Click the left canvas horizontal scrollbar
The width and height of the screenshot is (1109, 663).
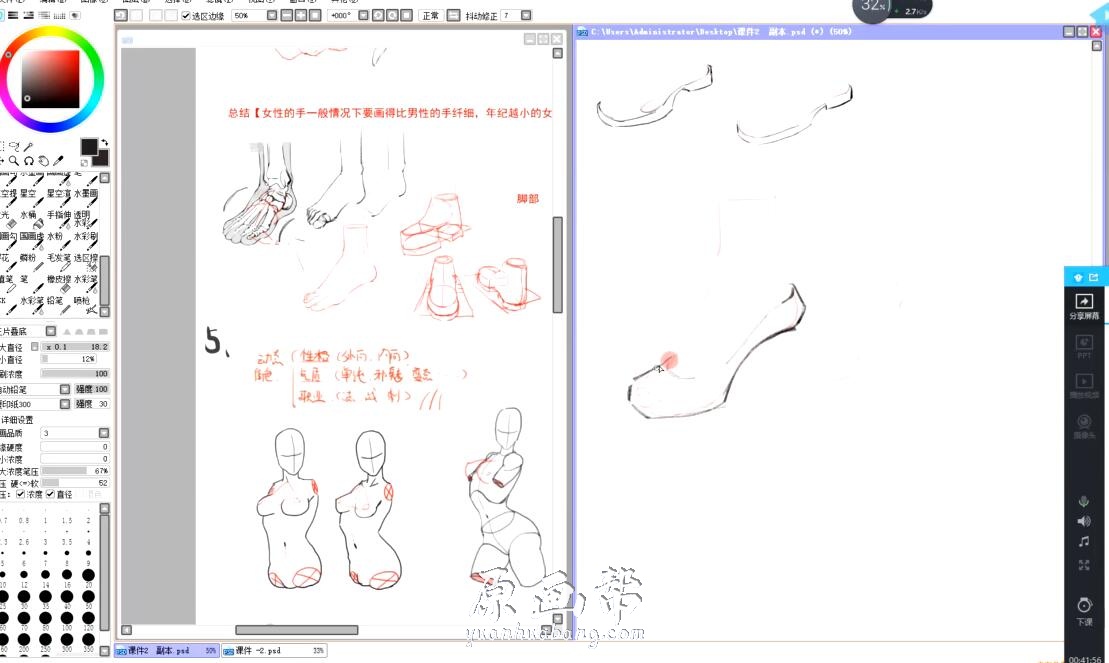[x=296, y=630]
